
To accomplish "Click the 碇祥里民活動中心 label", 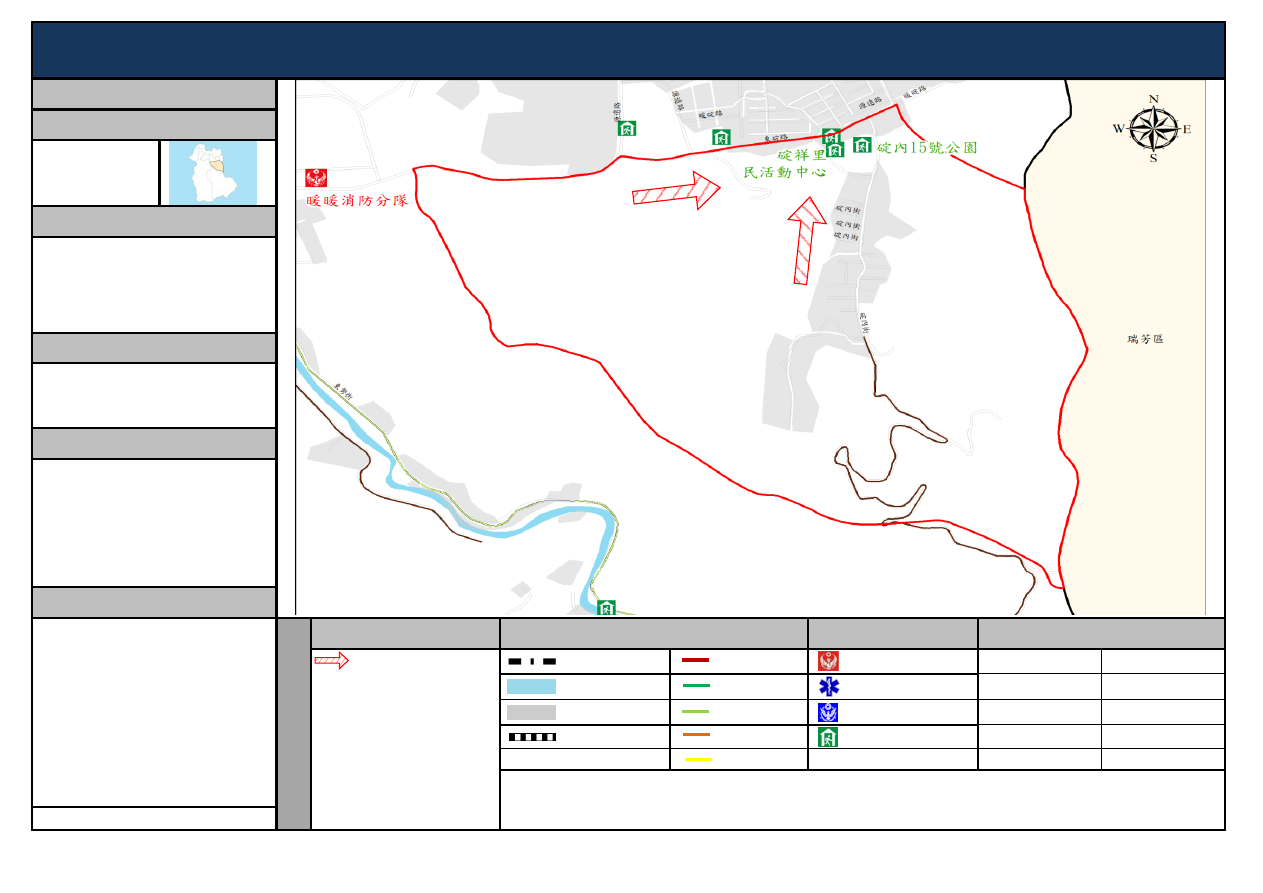I will point(785,163).
